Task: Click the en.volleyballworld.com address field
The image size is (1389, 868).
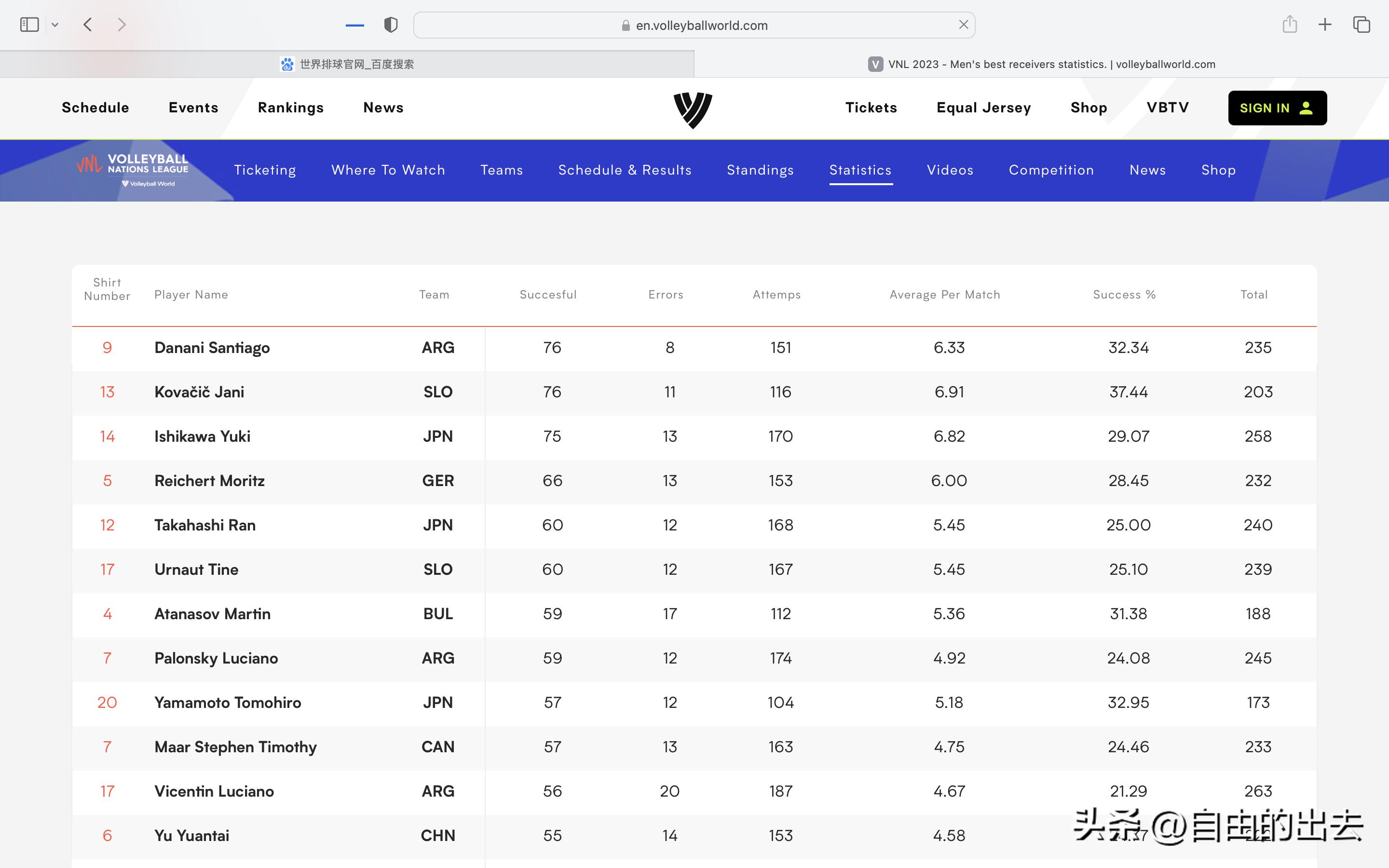Action: [700, 25]
